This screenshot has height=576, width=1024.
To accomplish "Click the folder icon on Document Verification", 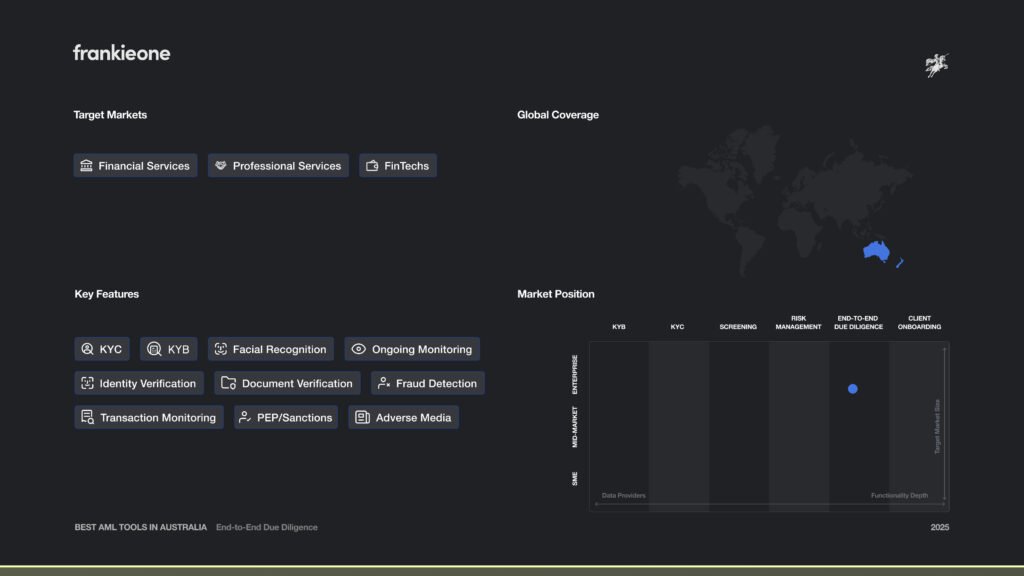I will [x=228, y=383].
